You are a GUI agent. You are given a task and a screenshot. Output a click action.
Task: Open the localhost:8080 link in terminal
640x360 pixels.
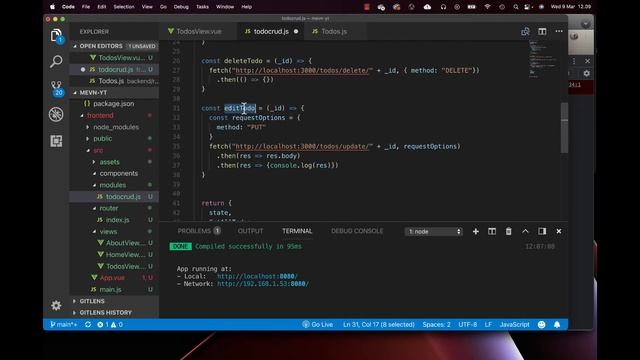click(257, 276)
